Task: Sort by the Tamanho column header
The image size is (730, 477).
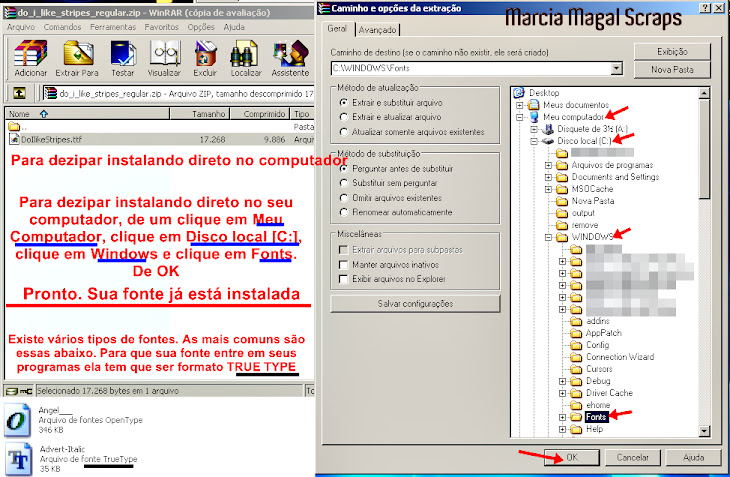Action: (200, 114)
